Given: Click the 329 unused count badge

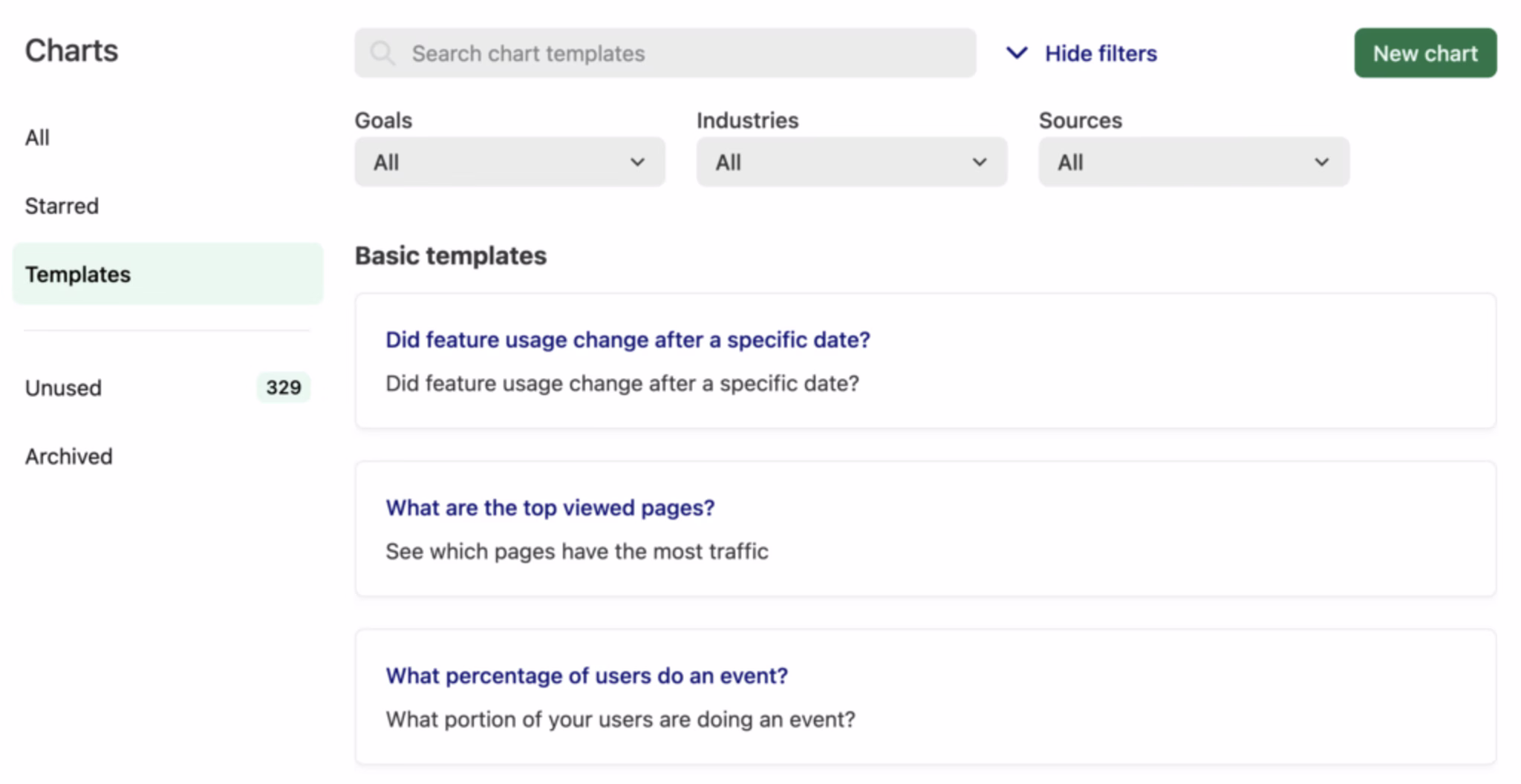Looking at the screenshot, I should 283,388.
